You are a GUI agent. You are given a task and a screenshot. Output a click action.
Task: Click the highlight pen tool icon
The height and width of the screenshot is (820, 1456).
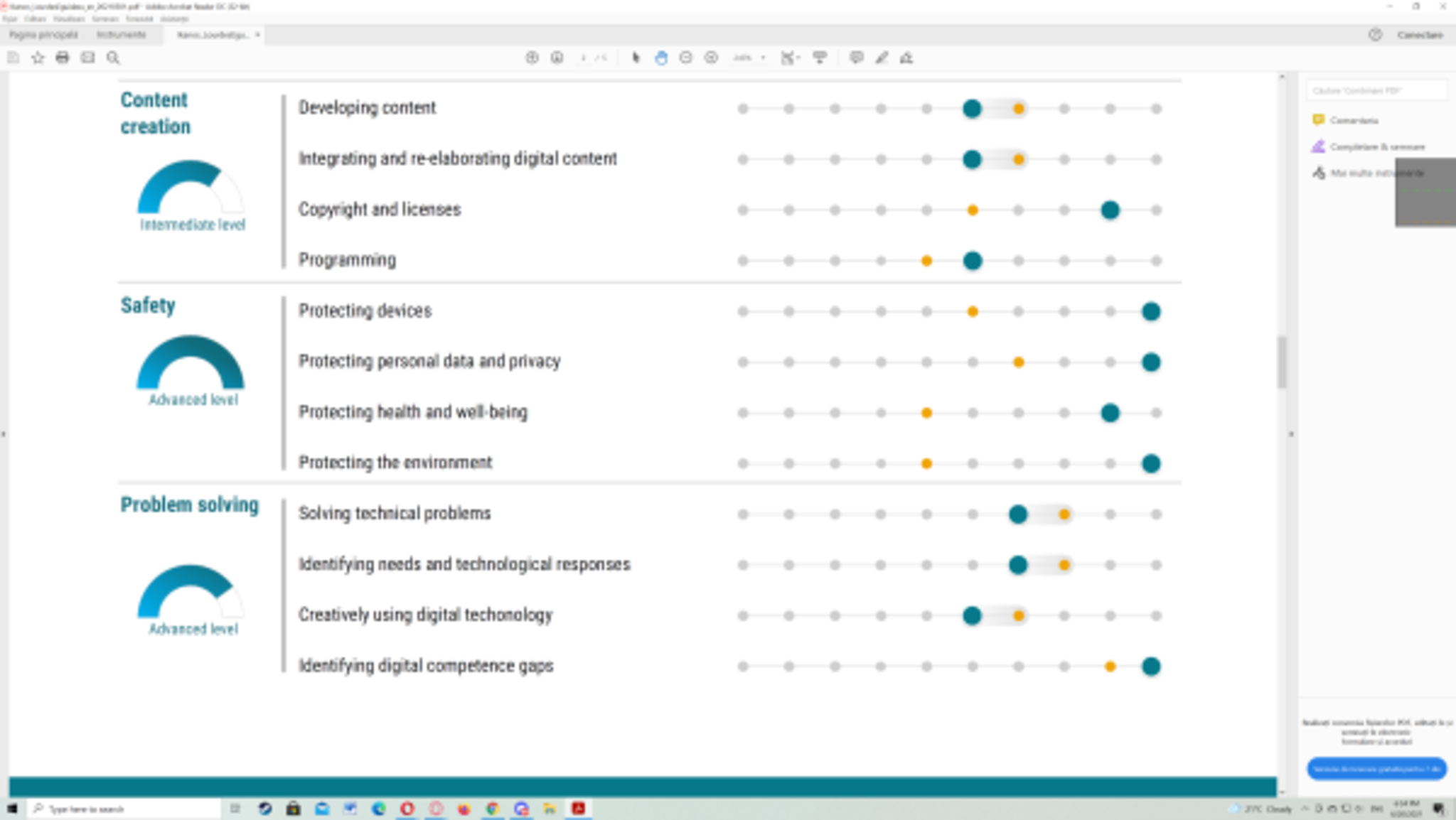[882, 58]
